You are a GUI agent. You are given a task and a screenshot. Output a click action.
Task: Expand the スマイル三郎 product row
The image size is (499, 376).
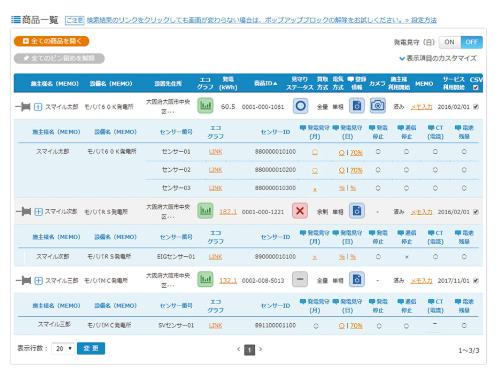(x=38, y=281)
